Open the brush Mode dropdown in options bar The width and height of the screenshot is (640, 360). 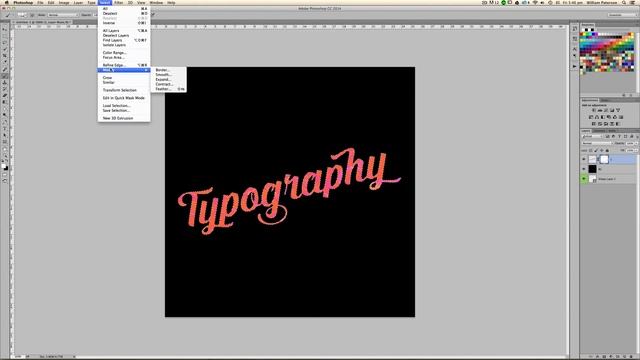(x=62, y=15)
